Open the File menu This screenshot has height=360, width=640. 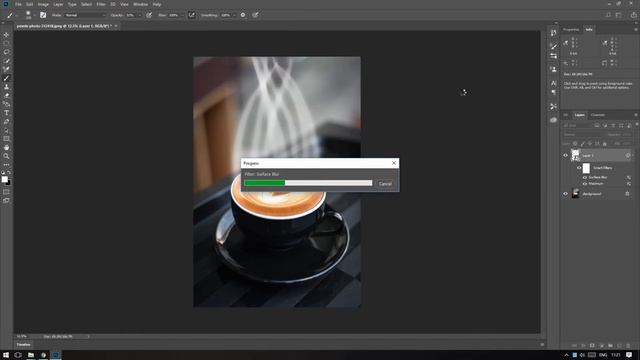pos(18,4)
